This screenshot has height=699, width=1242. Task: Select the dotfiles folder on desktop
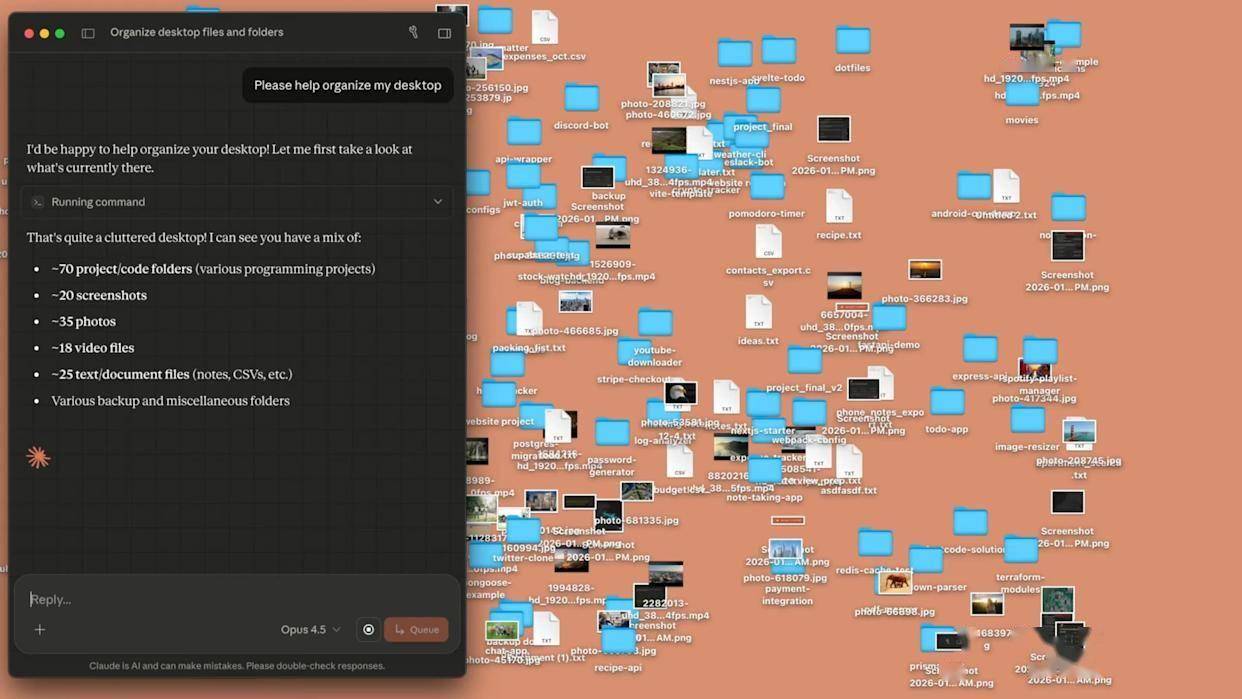point(852,41)
